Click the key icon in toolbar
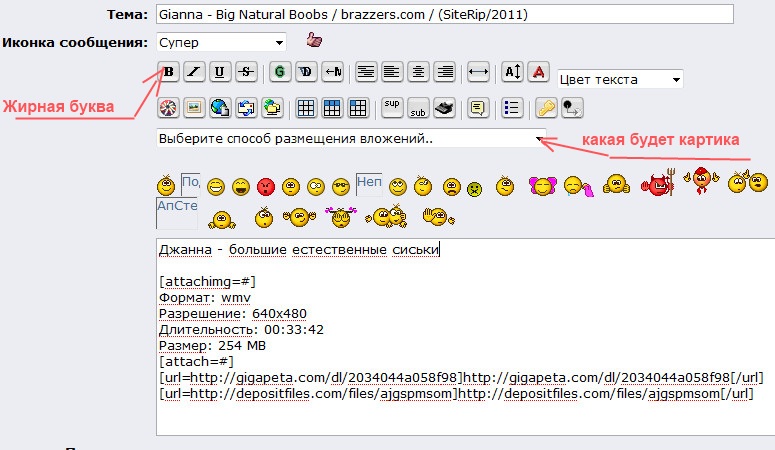The height and width of the screenshot is (450, 775). [x=546, y=107]
